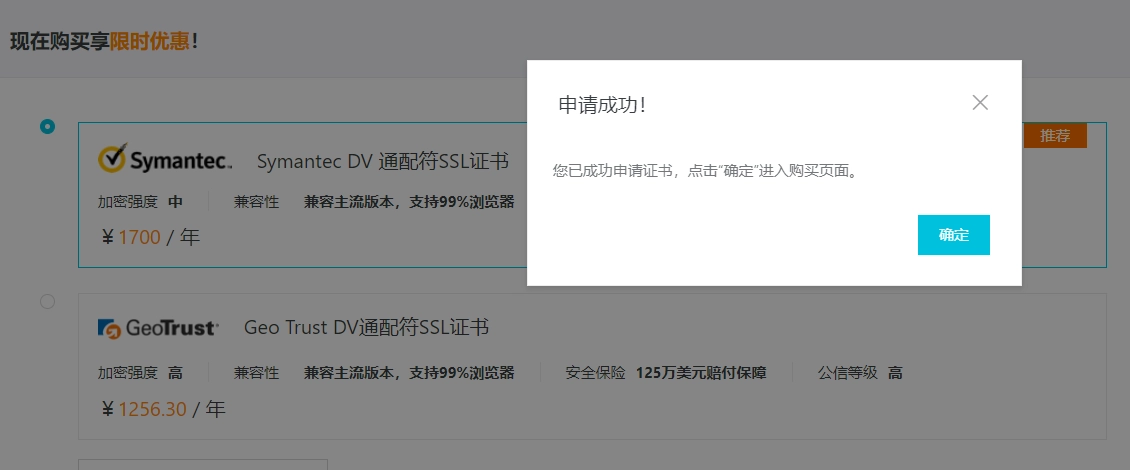Click GeoTrust 125万美元赔付保障 insurance text
Viewport: 1130px width, 470px height.
(x=701, y=373)
